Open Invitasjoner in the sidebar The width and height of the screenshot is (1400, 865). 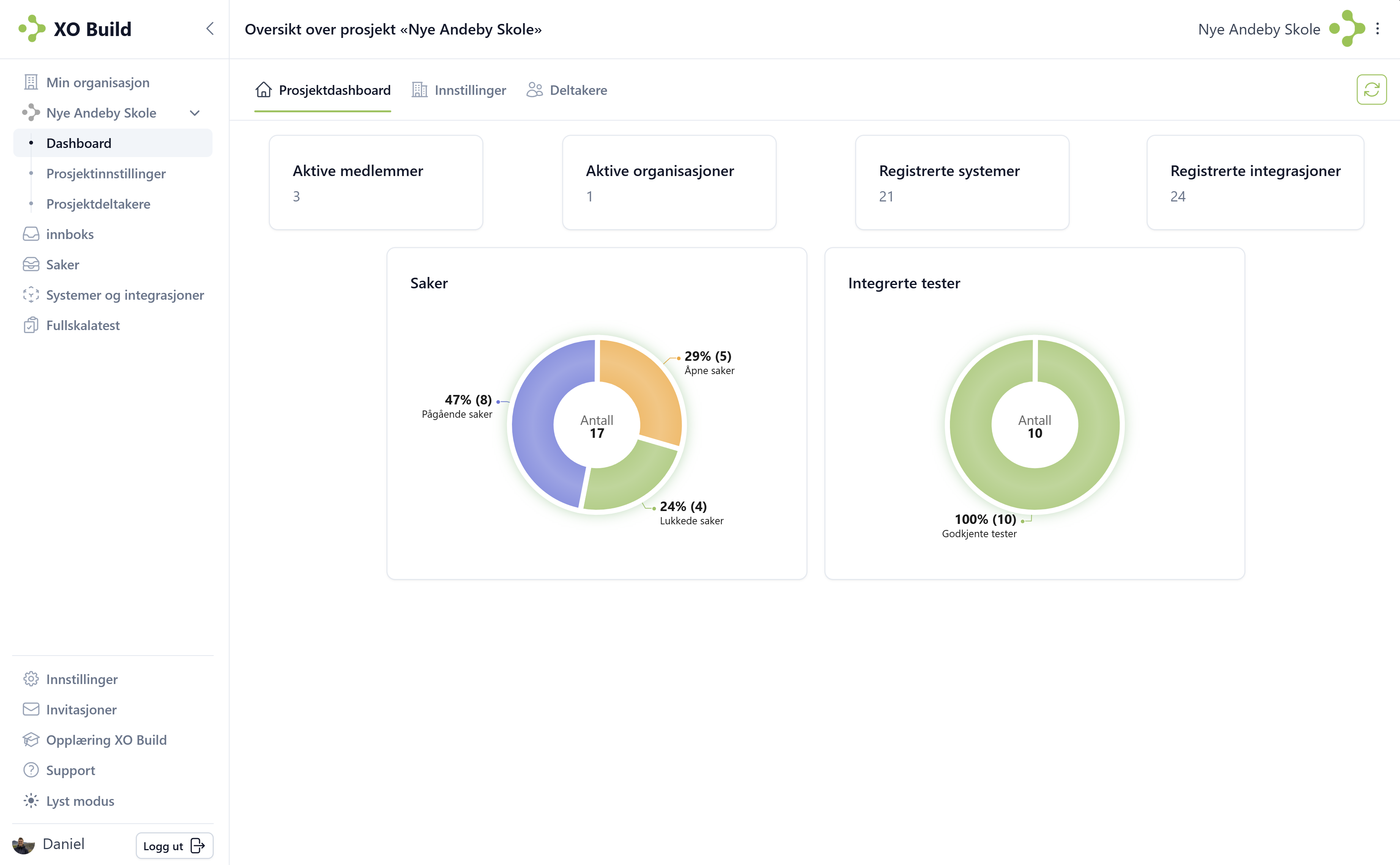pos(81,709)
